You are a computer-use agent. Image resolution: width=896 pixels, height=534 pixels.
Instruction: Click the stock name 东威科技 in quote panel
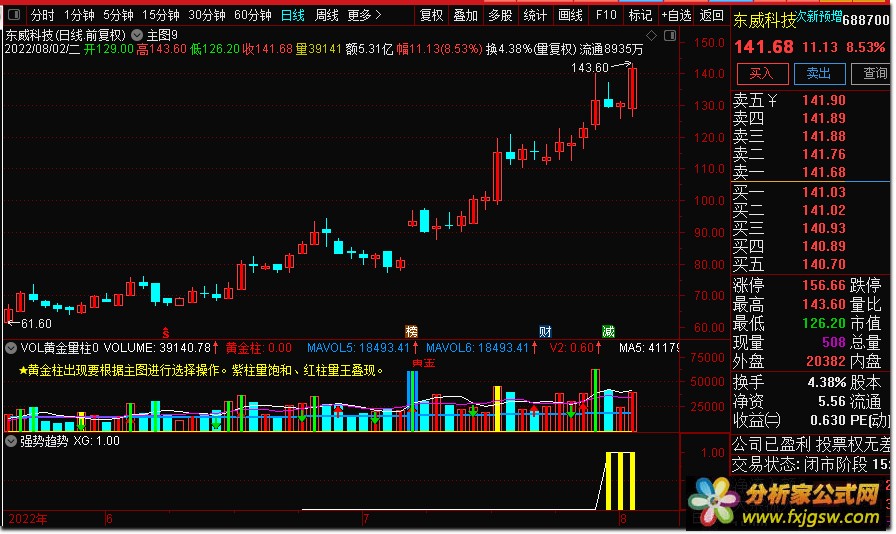(765, 21)
